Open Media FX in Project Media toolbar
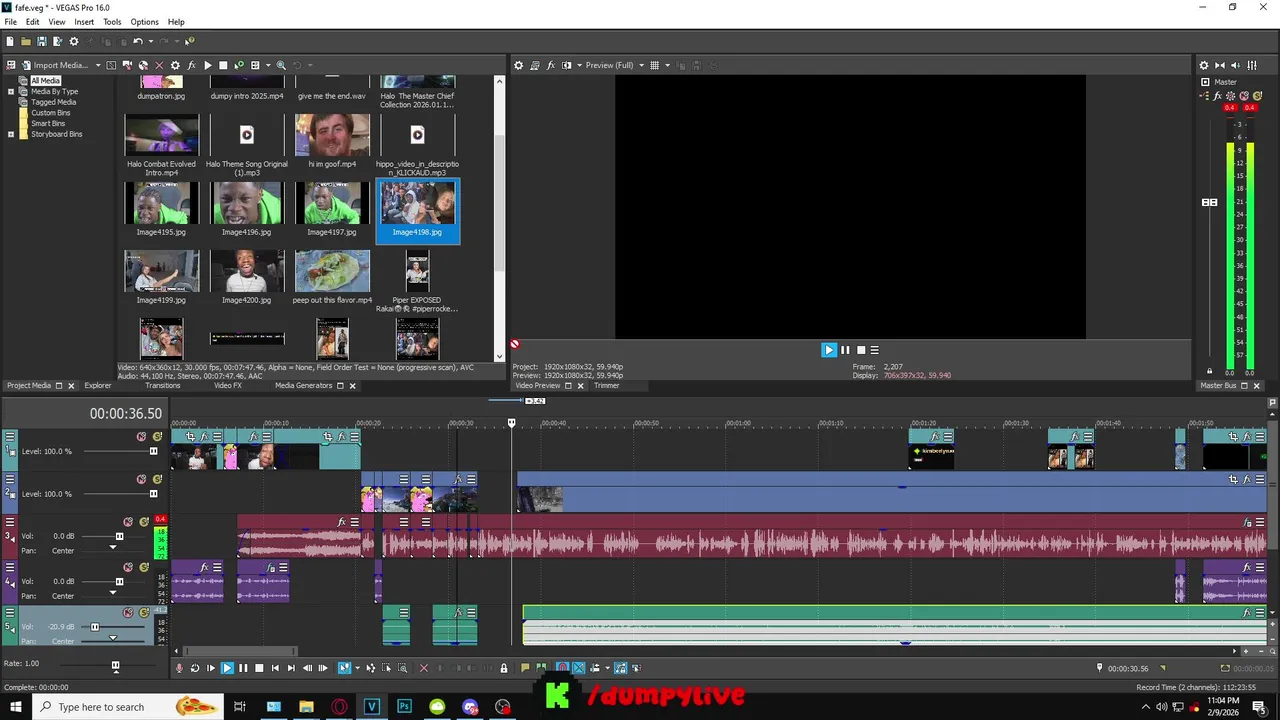Screen dimensions: 1280x720 point(191,65)
